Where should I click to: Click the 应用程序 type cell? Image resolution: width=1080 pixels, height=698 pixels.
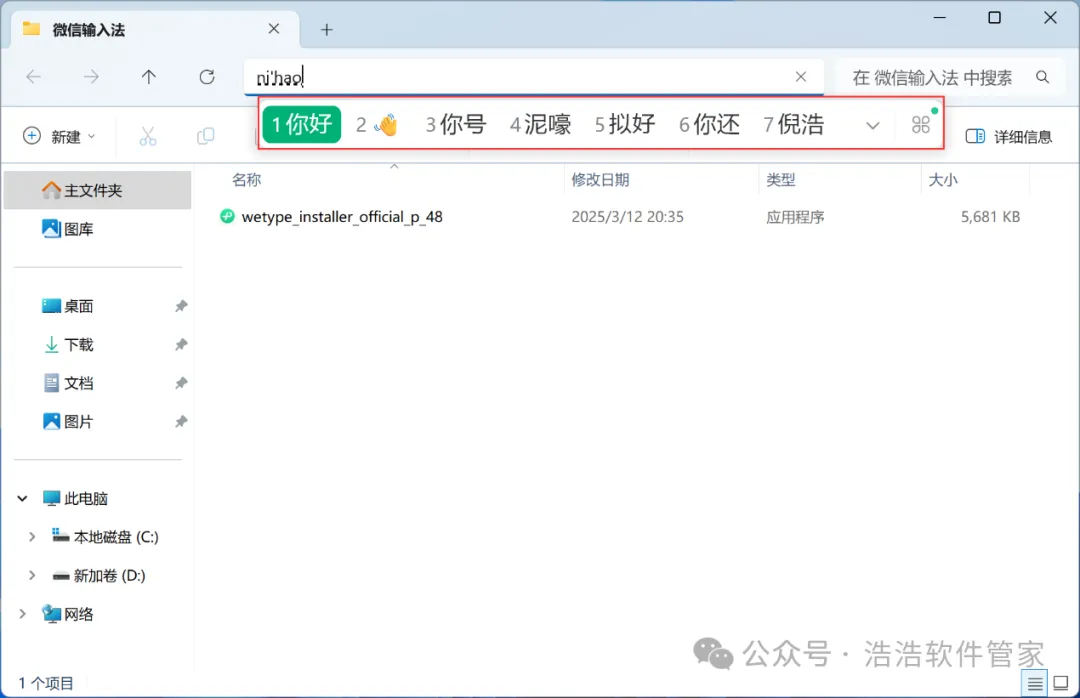tap(795, 217)
